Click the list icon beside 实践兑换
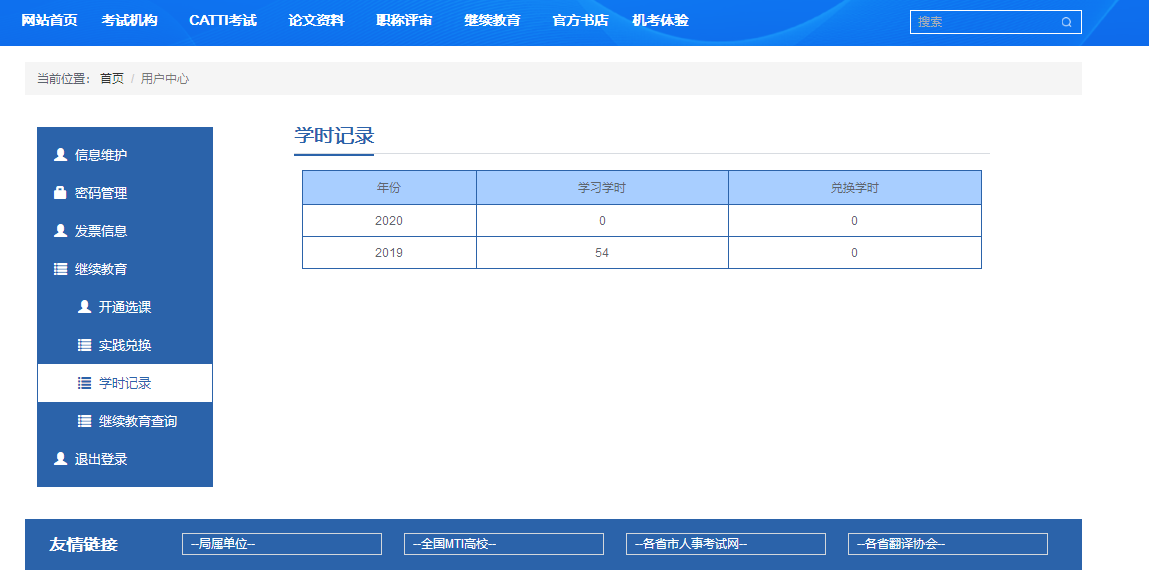Screen dimensions: 1149x577 [84, 345]
